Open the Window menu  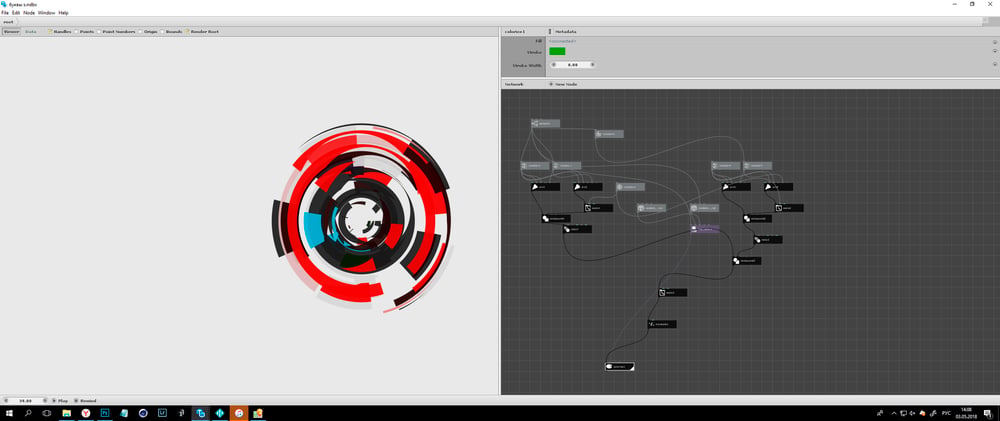pyautogui.click(x=47, y=13)
